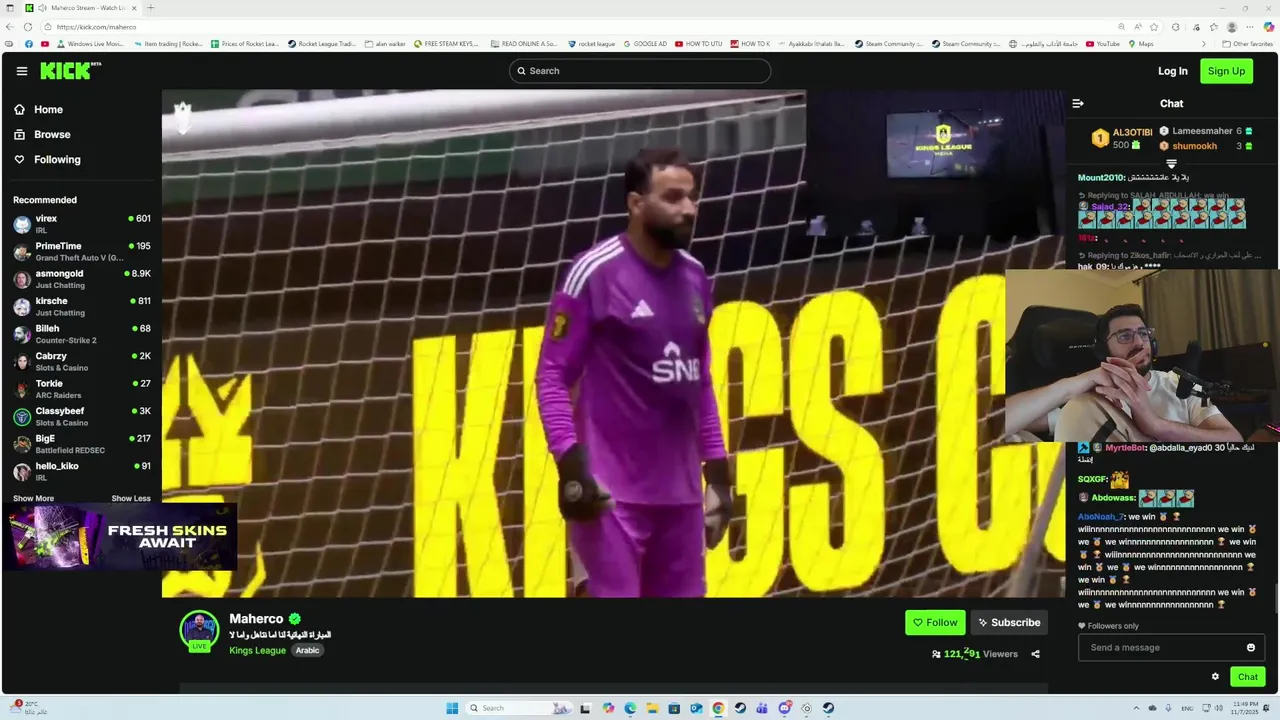
Task: Open the Kings League category link
Action: (257, 651)
